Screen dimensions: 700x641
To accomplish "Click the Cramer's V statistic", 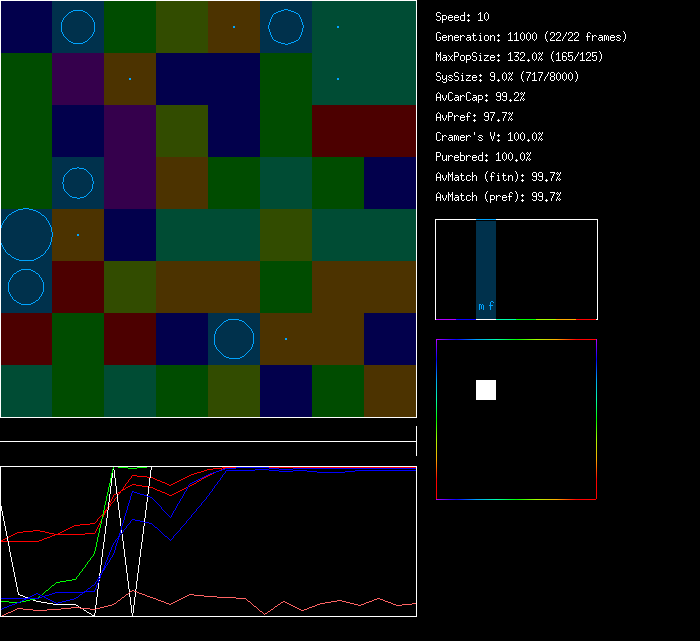I will [x=489, y=137].
